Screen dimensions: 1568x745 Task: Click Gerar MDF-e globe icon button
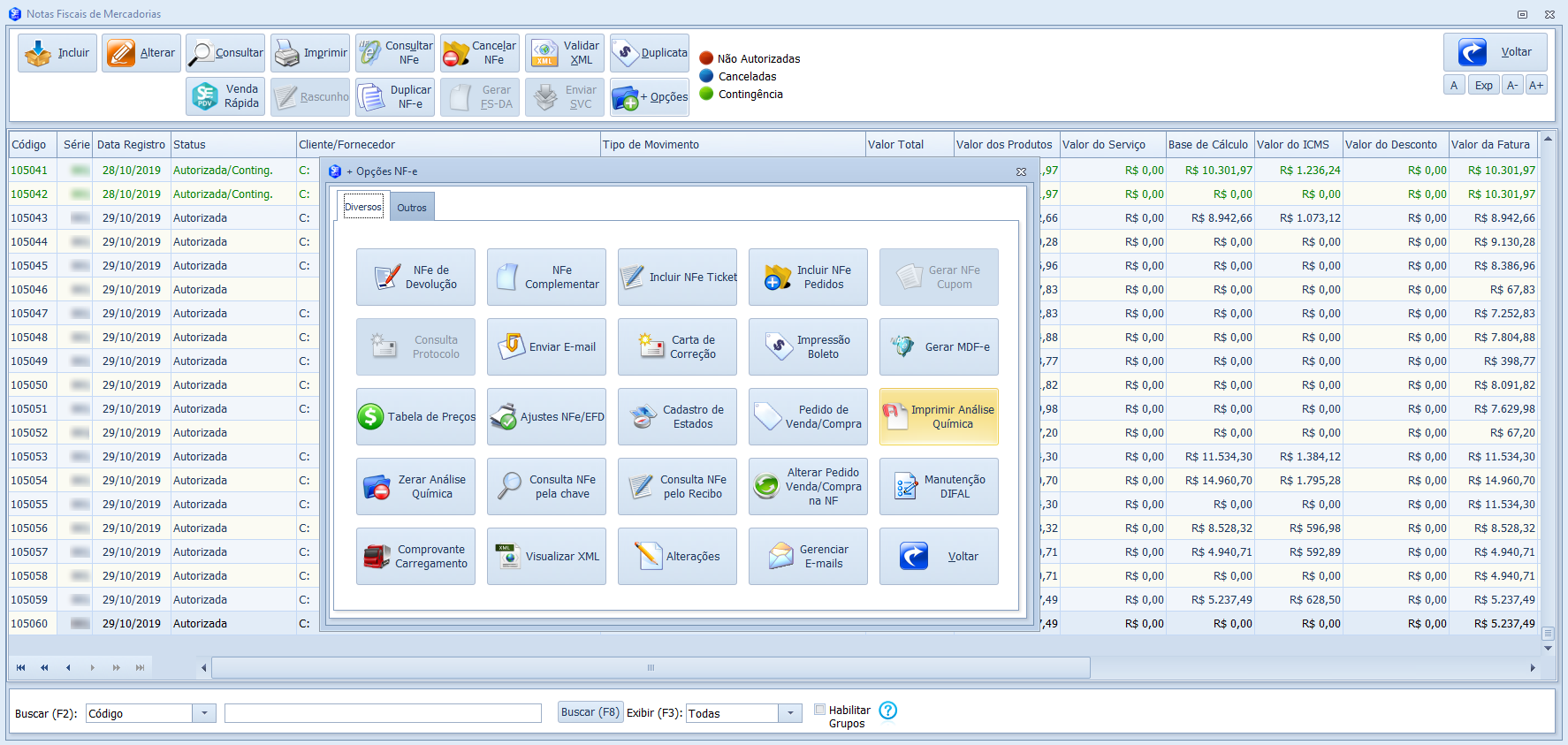coord(939,347)
